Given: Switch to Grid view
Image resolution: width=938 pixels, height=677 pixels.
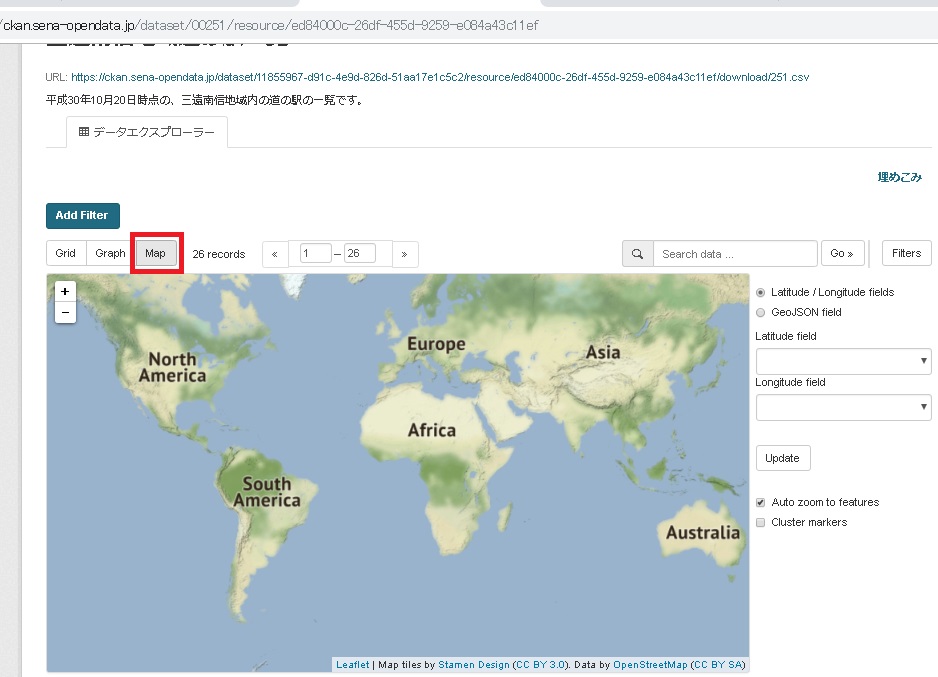Looking at the screenshot, I should pyautogui.click(x=66, y=253).
